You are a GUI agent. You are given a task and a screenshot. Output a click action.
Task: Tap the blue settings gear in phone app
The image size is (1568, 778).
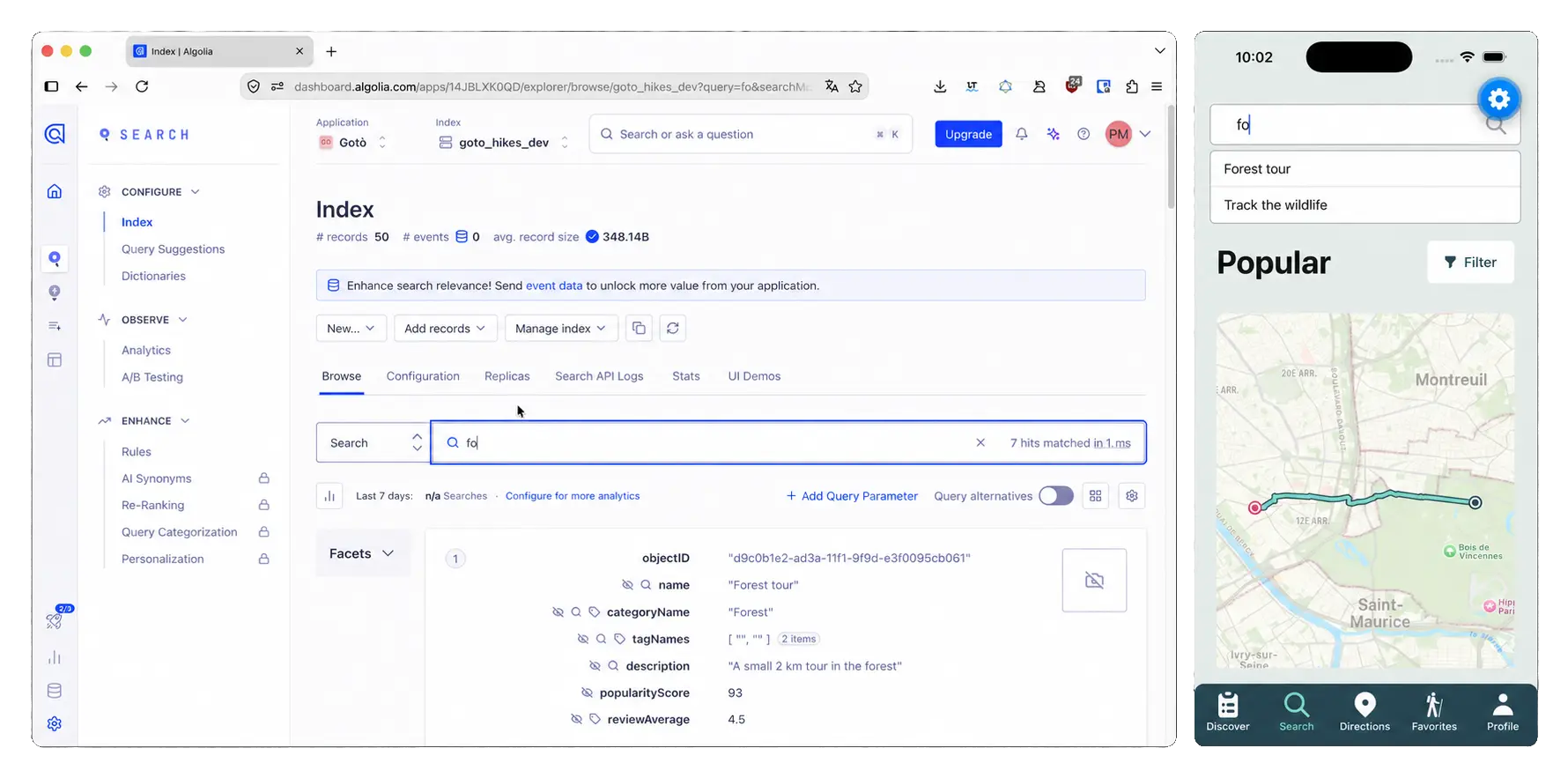(x=1498, y=99)
